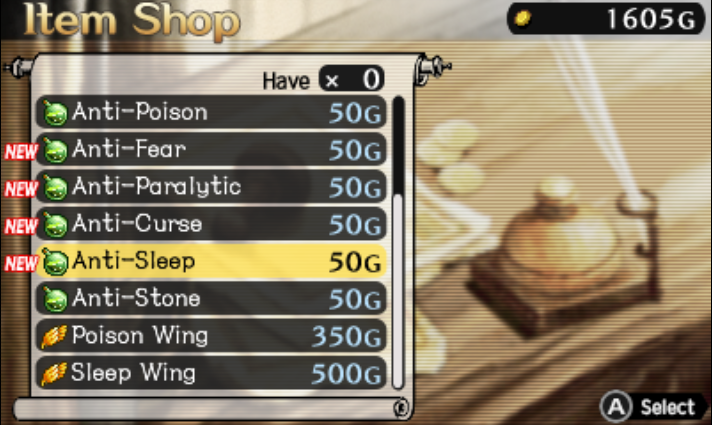Screen dimensions: 712x425
Task: Click the Anti-Stone potion icon
Action: [55, 299]
